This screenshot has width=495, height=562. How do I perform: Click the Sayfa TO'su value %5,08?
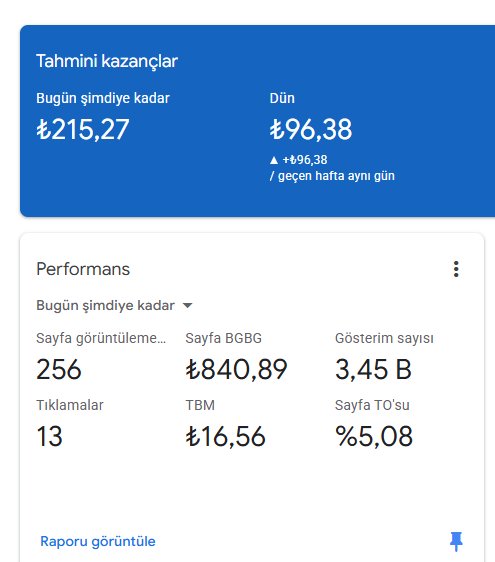click(x=374, y=436)
